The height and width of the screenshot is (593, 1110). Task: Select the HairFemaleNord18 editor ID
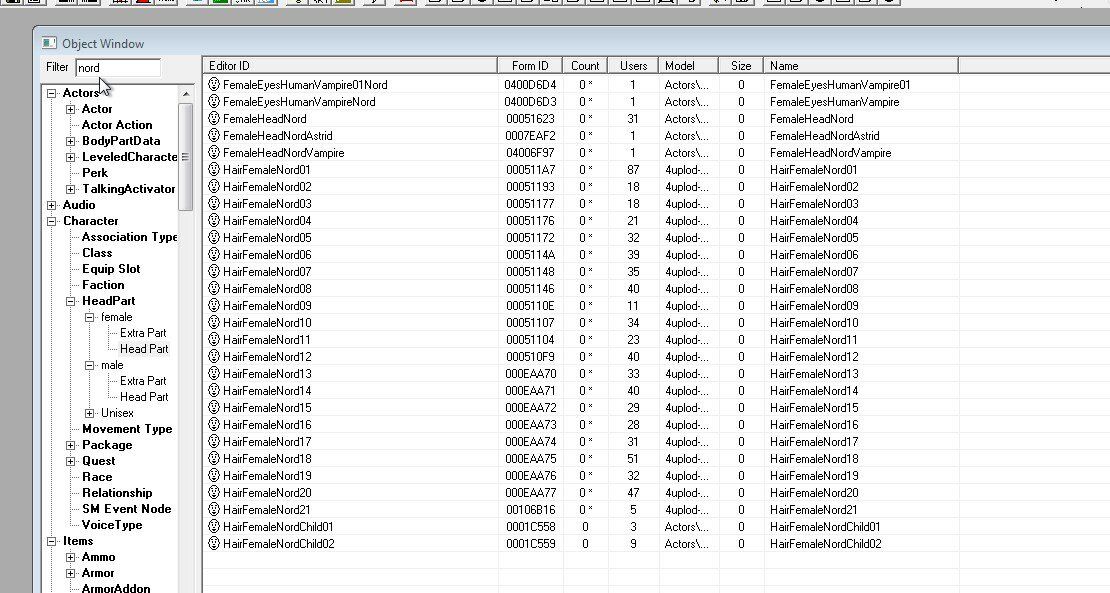click(x=267, y=459)
